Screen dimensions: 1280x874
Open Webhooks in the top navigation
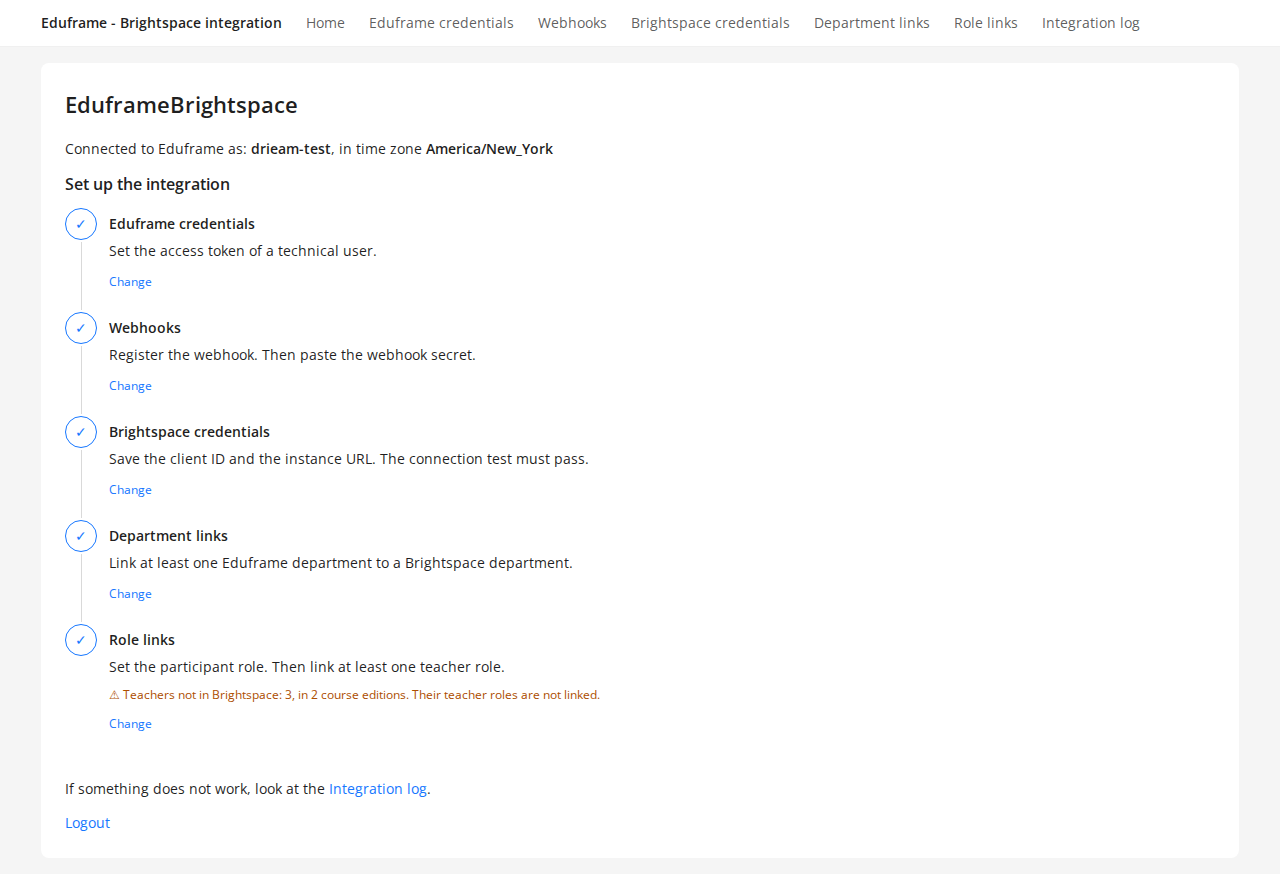tap(572, 23)
